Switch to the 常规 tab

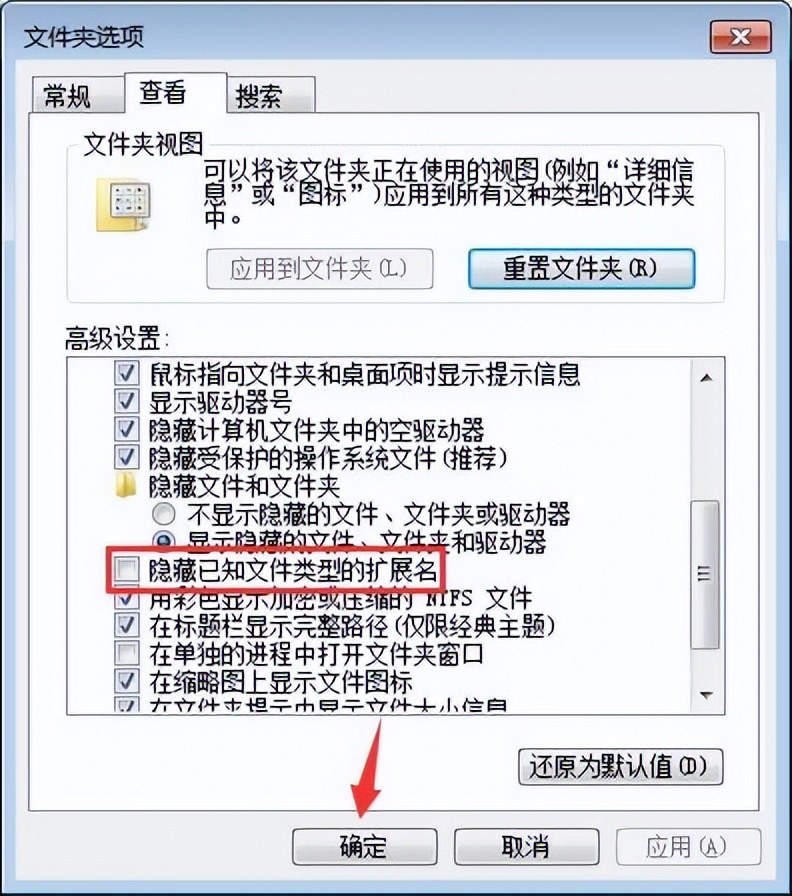pyautogui.click(x=67, y=95)
